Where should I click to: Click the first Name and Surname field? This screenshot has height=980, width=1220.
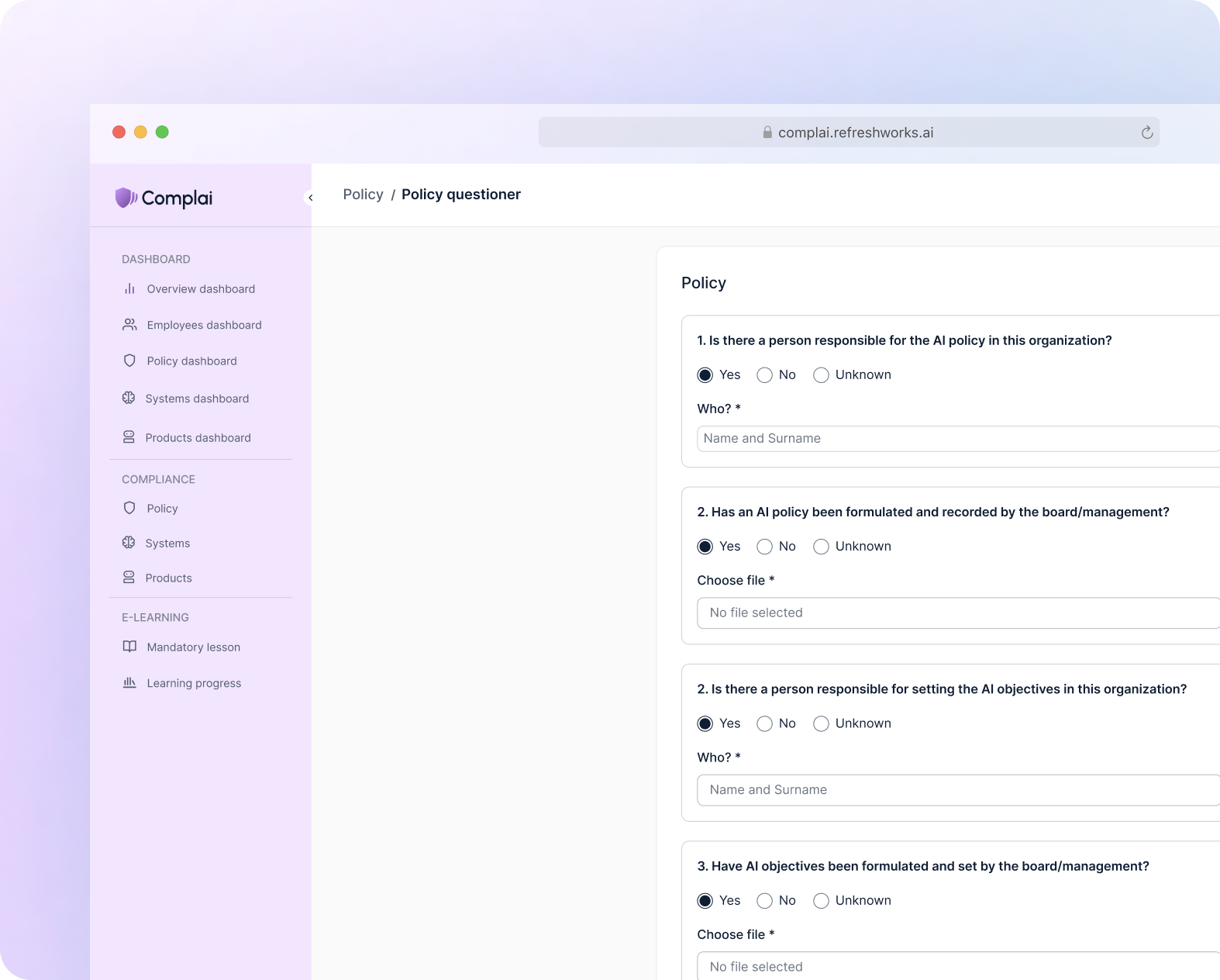pos(956,439)
